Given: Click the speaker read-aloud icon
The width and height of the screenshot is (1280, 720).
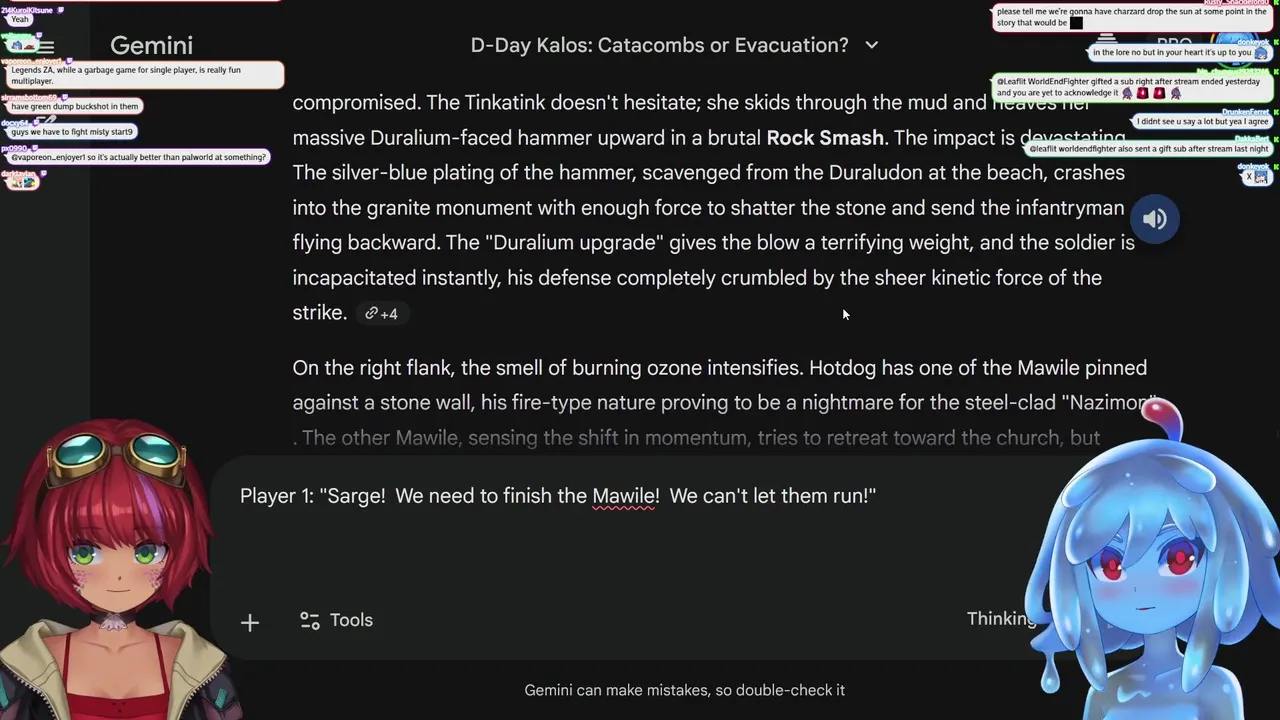Looking at the screenshot, I should point(1154,219).
